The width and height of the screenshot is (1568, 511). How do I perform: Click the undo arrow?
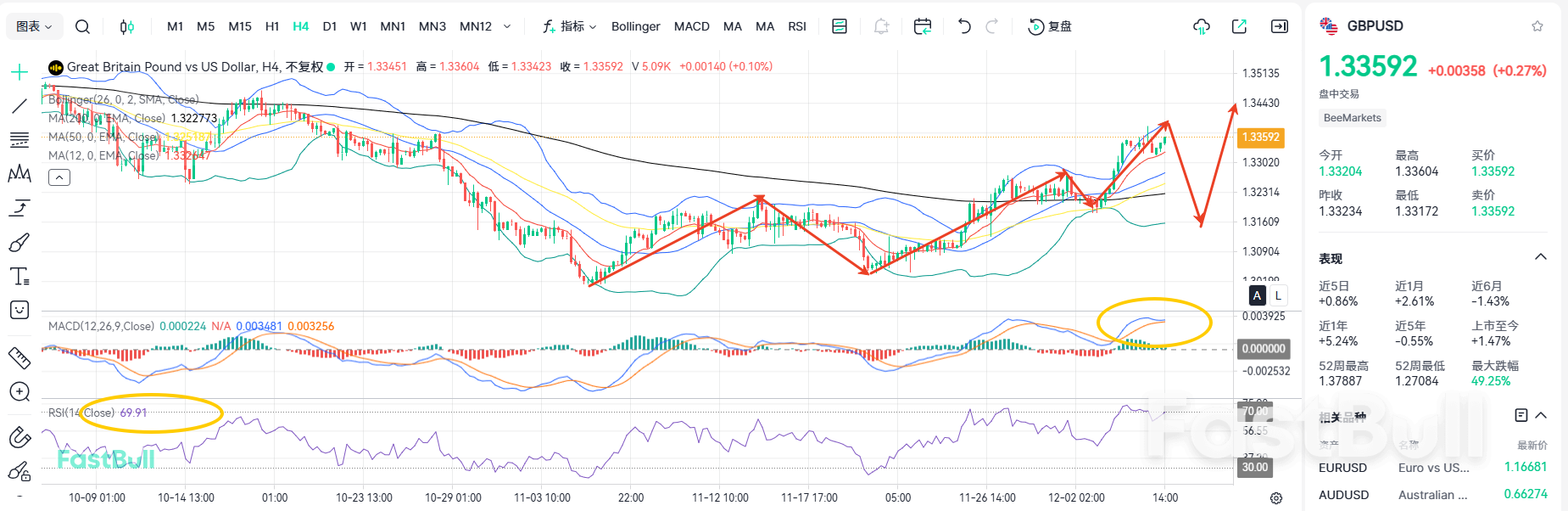tap(964, 26)
